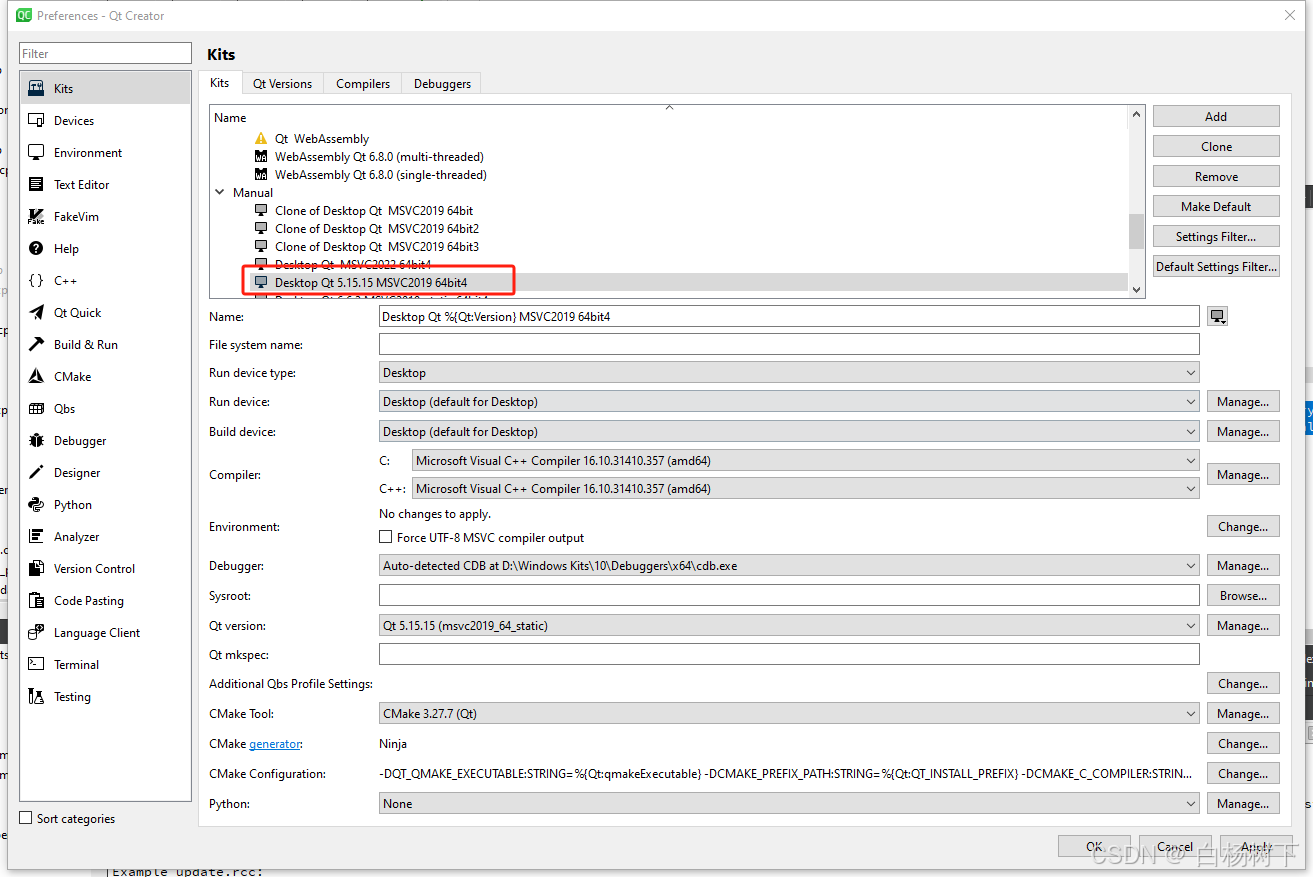Toggle the Sort categories checkbox
The width and height of the screenshot is (1313, 877).
click(x=27, y=818)
